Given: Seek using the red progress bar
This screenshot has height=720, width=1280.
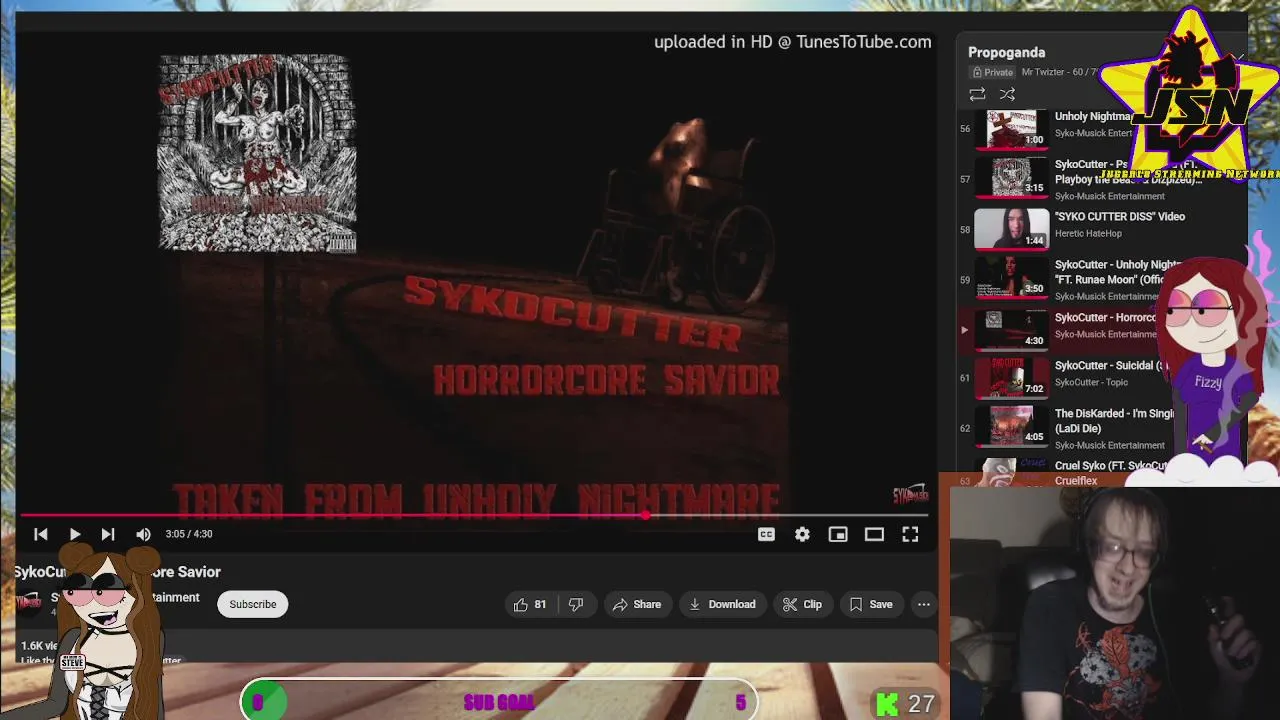Looking at the screenshot, I should (474, 516).
